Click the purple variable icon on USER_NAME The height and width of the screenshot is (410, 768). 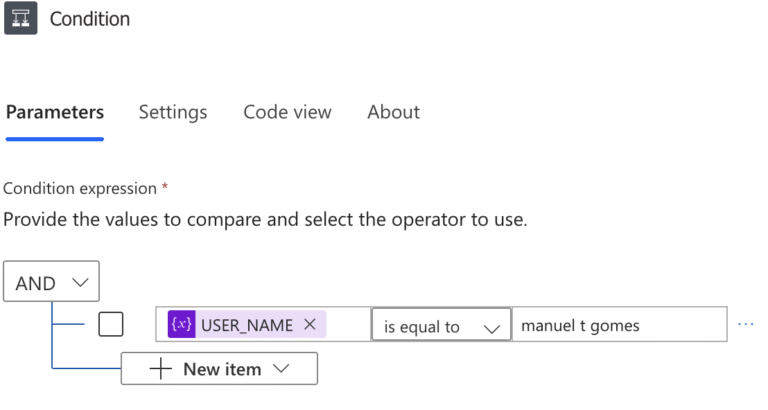click(181, 325)
